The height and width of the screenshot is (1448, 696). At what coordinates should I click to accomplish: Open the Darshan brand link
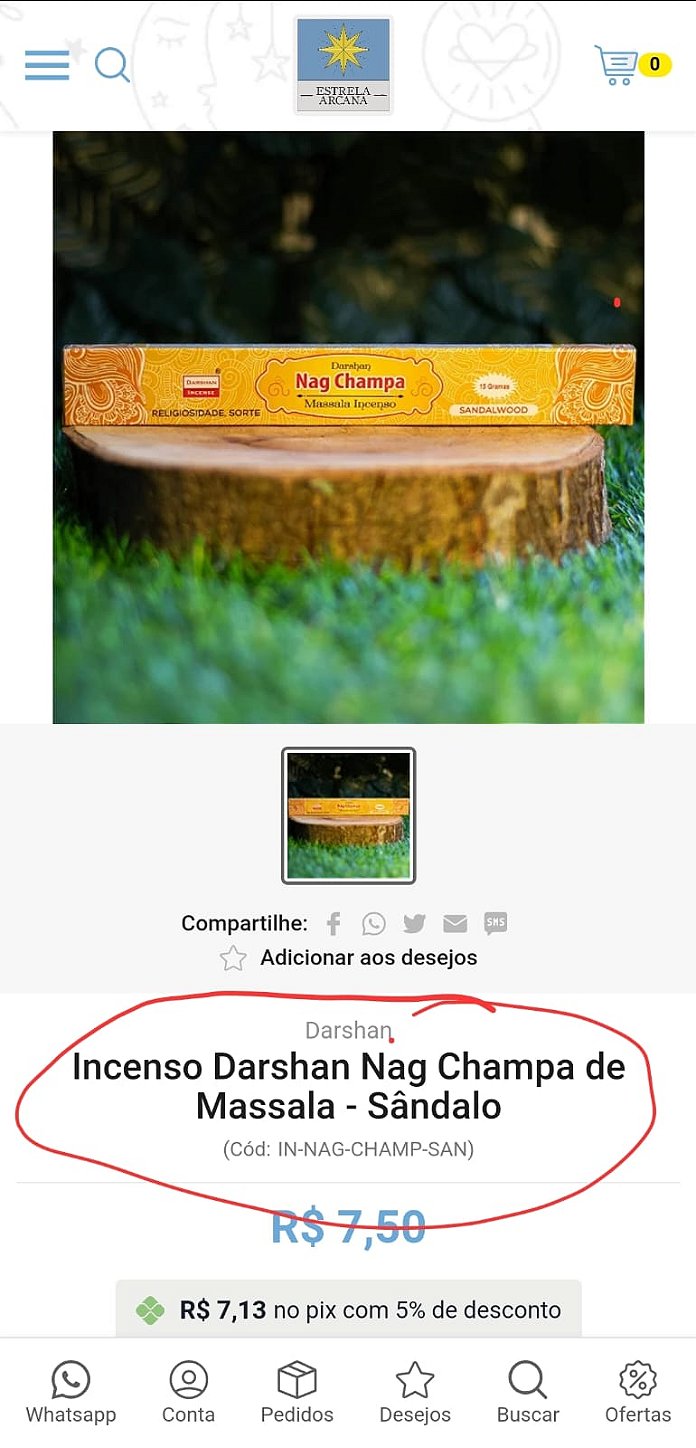pyautogui.click(x=348, y=1030)
